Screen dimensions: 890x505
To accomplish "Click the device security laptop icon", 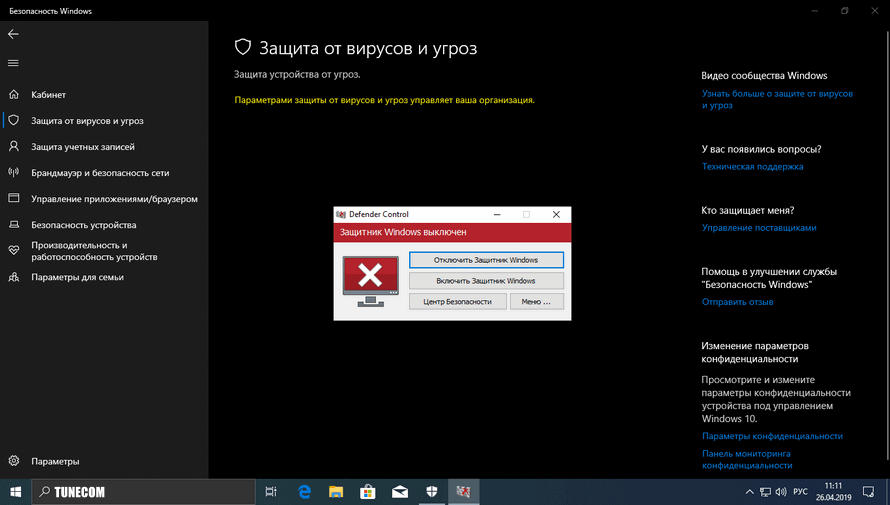I will pyautogui.click(x=14, y=225).
